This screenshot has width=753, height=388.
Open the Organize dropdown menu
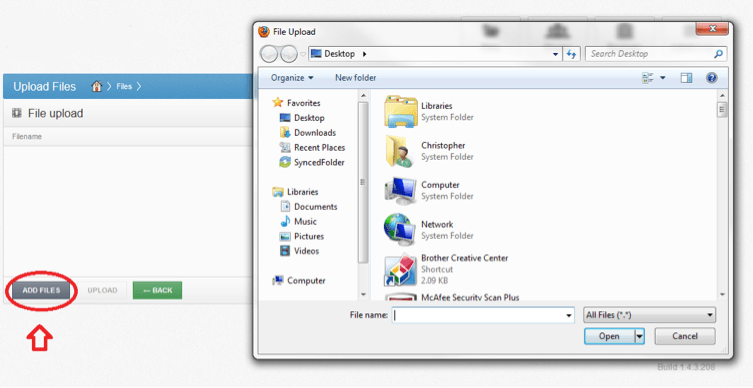pos(292,78)
